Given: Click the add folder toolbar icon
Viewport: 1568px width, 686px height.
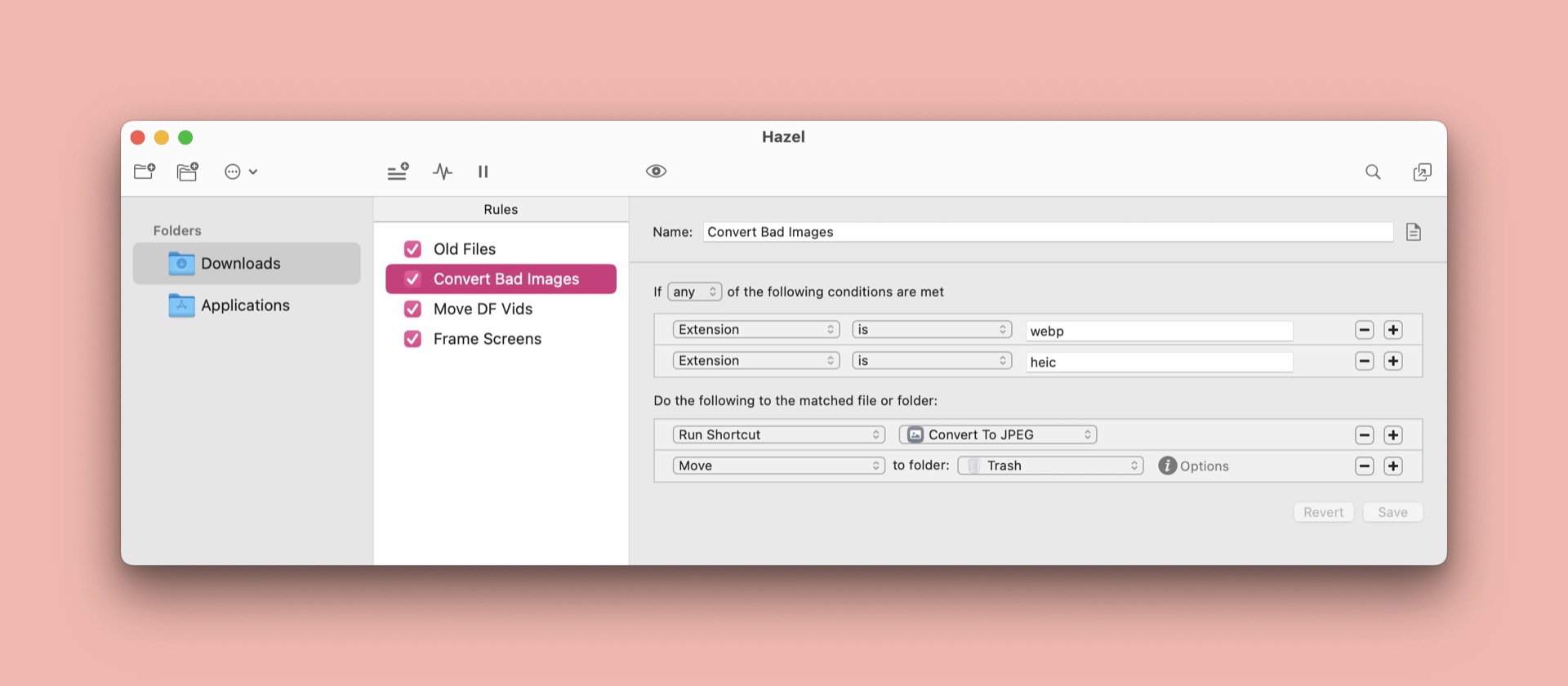Looking at the screenshot, I should click(x=145, y=171).
